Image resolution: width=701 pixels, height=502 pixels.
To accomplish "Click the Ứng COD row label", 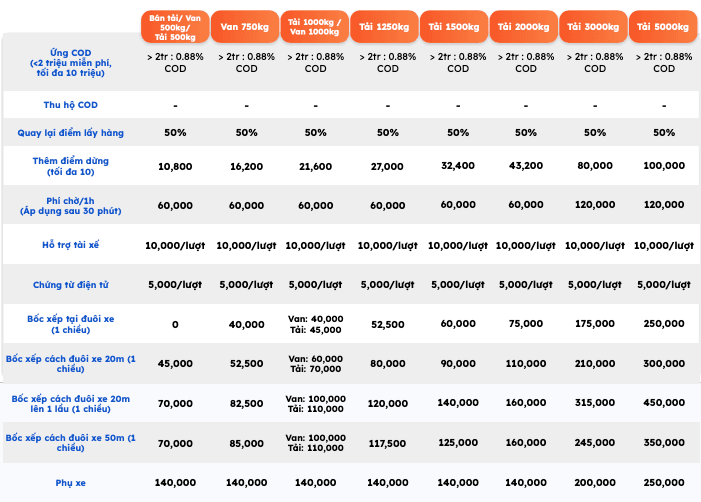I will click(70, 62).
